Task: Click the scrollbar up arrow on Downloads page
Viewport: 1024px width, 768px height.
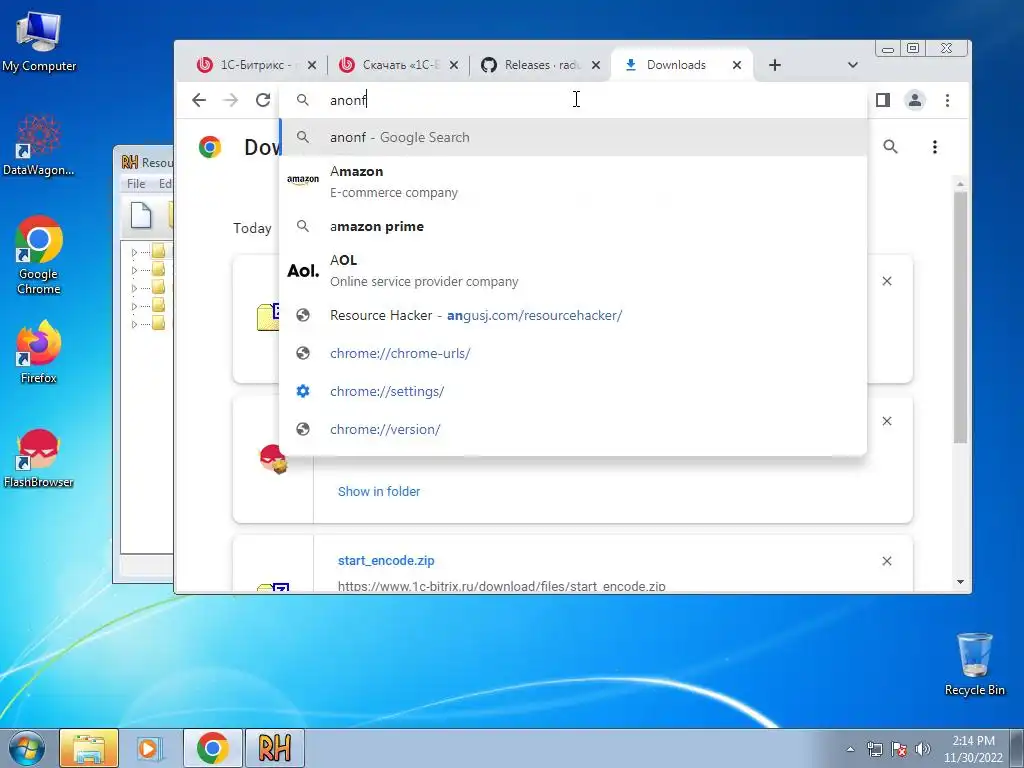Action: pyautogui.click(x=959, y=184)
